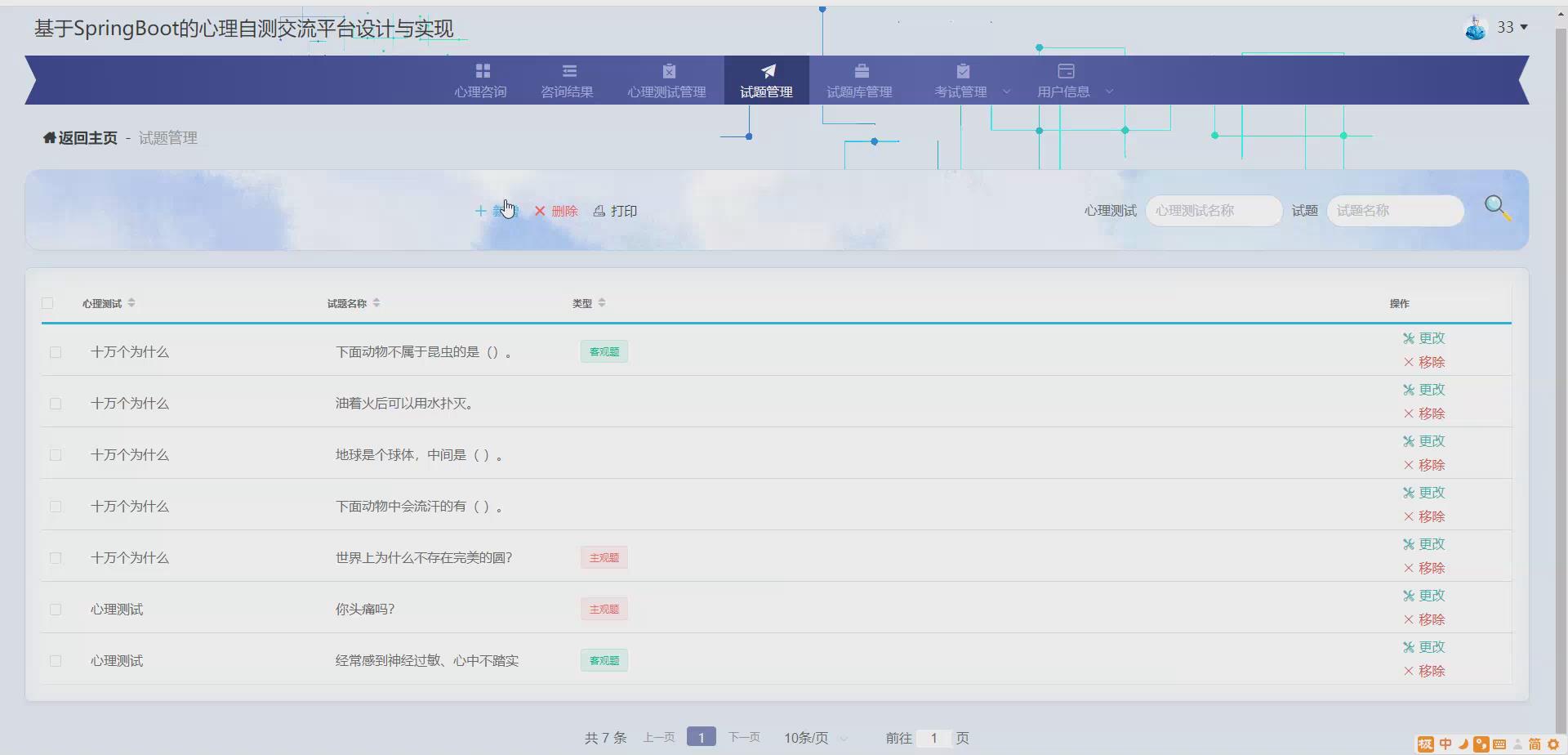
Task: Open the 10条/页 page size dropdown
Action: point(813,736)
